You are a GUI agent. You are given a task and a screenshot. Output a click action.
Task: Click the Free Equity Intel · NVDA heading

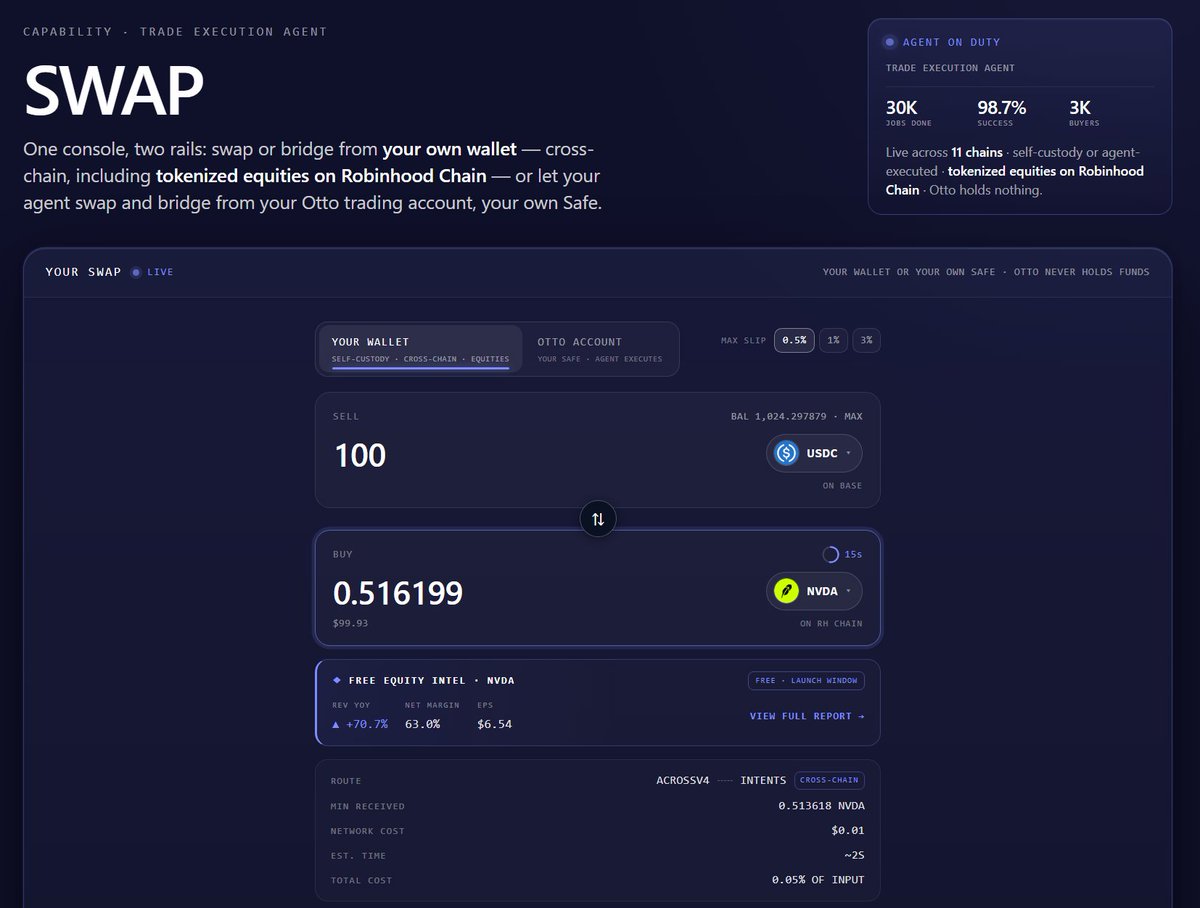[432, 680]
